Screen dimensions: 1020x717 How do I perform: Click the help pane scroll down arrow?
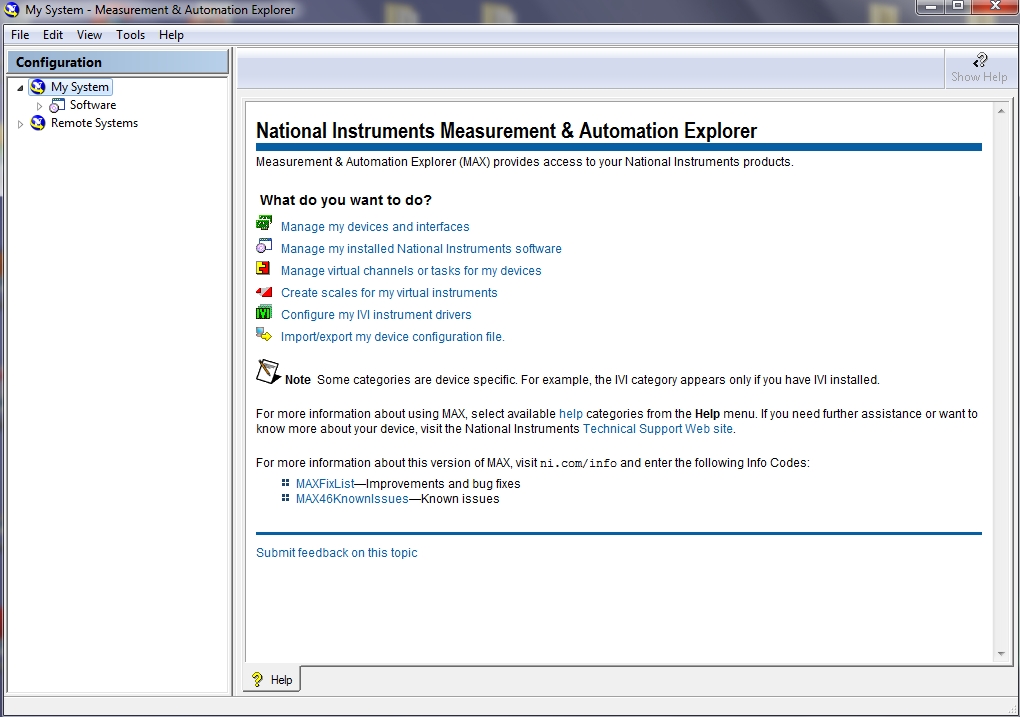click(1001, 654)
